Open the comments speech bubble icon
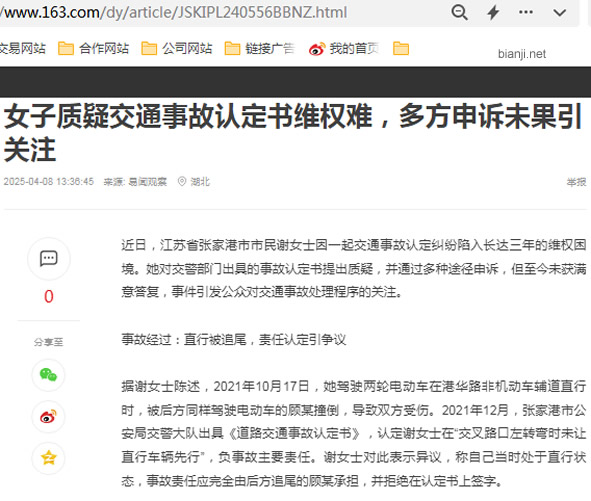The height and width of the screenshot is (501, 591). coord(49,259)
